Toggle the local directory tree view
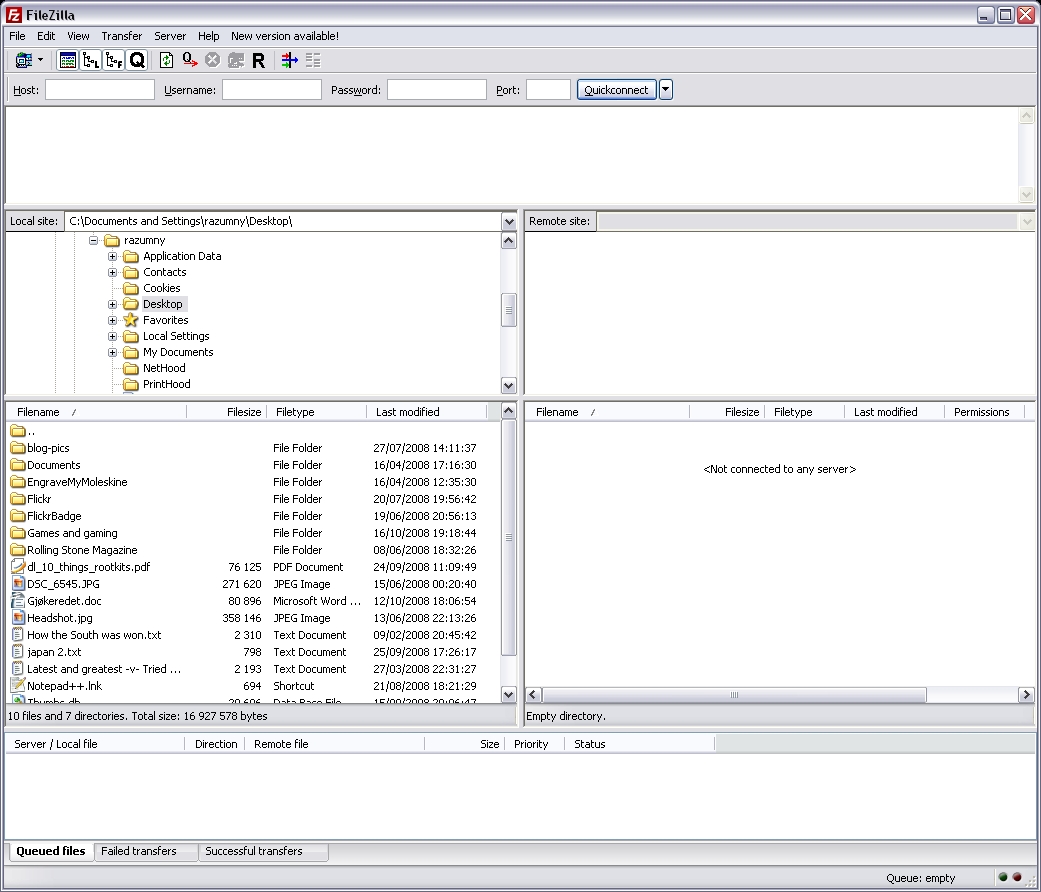 [x=90, y=60]
